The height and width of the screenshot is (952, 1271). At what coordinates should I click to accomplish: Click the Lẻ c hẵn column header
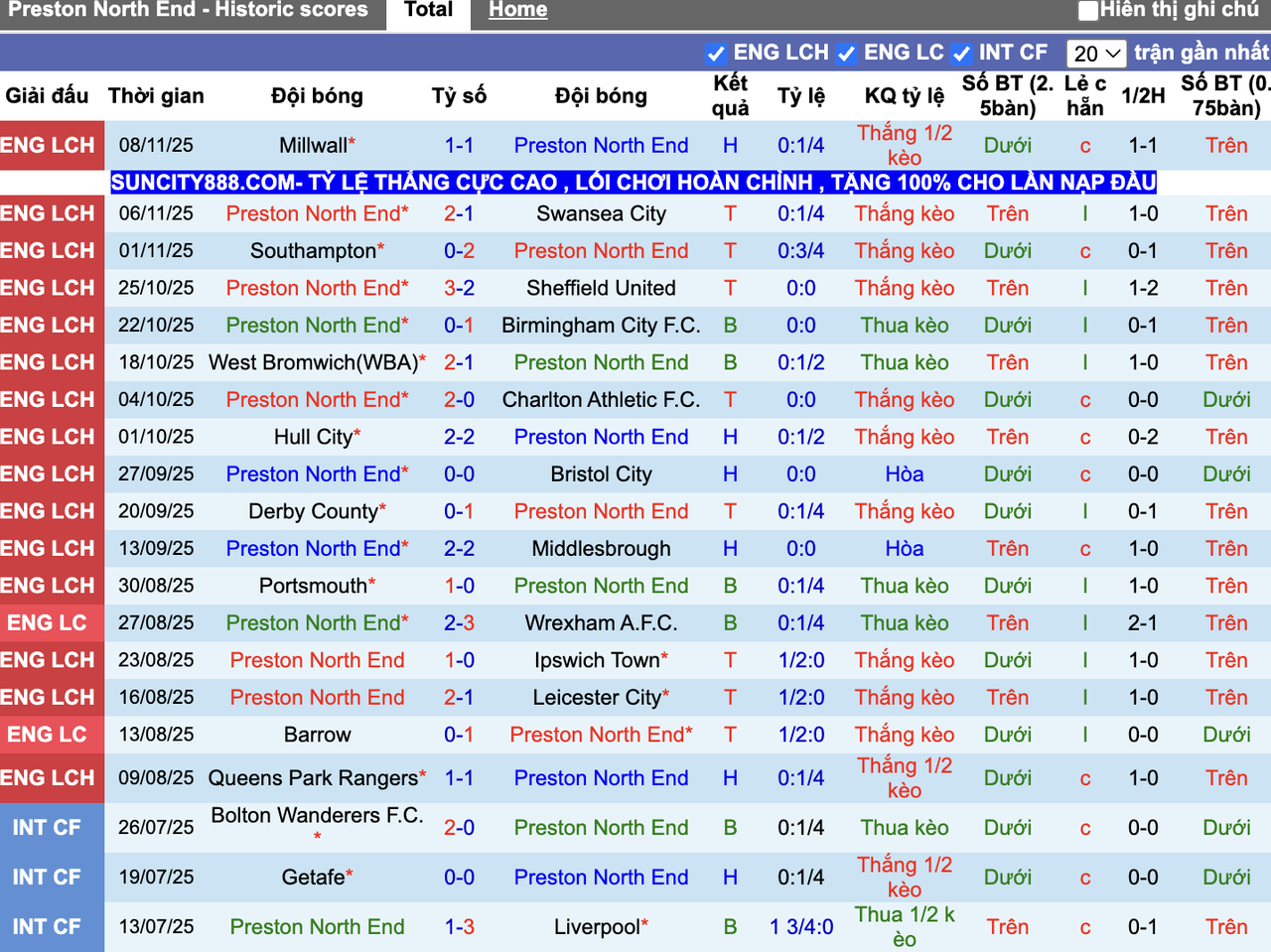click(x=1084, y=96)
